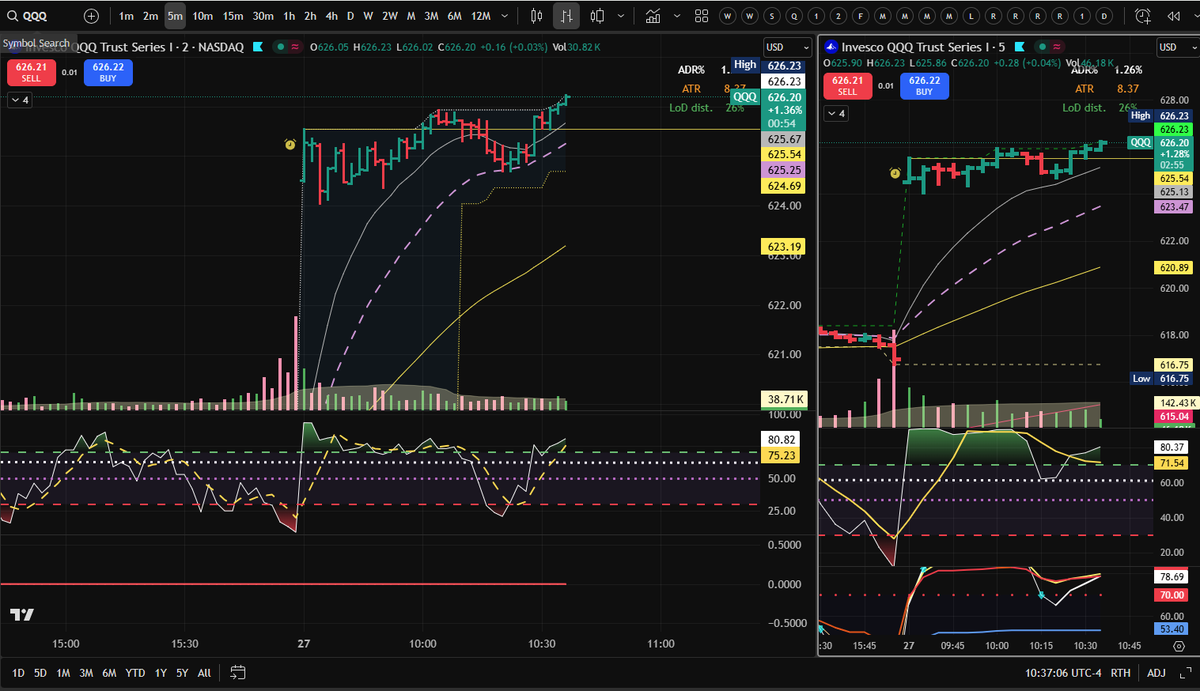
Task: Set the date range to 1D
Action: click(x=18, y=673)
